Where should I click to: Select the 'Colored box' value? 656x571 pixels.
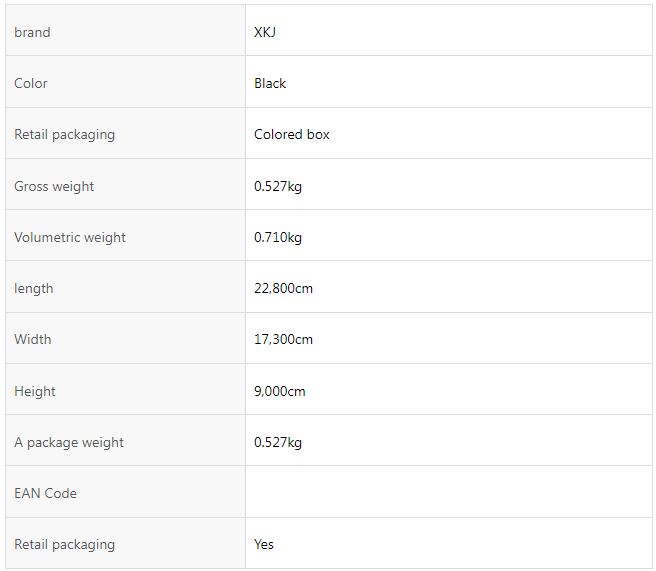tap(292, 134)
